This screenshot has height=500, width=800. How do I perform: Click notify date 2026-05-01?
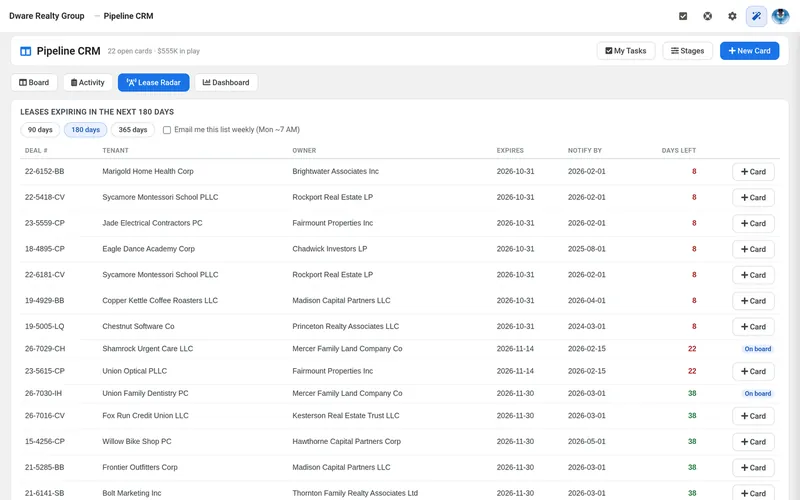coord(587,441)
